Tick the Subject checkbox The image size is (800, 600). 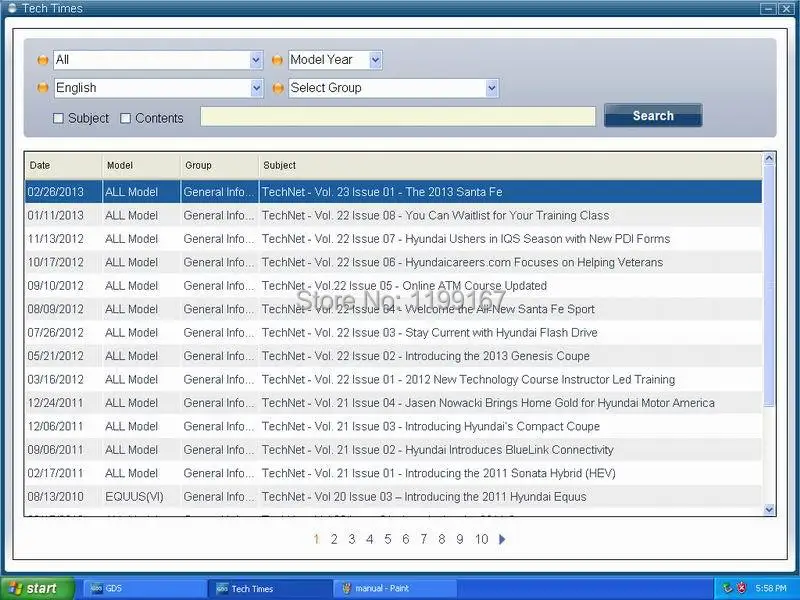tap(58, 118)
